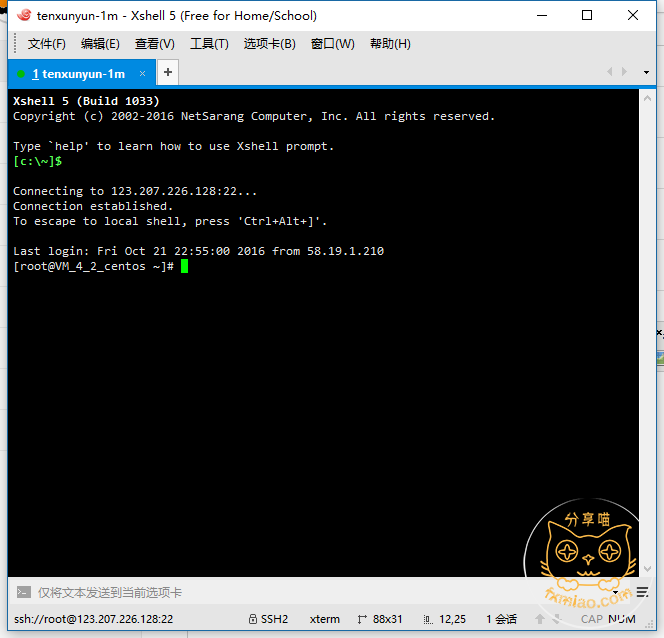The height and width of the screenshot is (638, 664).
Task: Add a new session tab
Action: 168,72
